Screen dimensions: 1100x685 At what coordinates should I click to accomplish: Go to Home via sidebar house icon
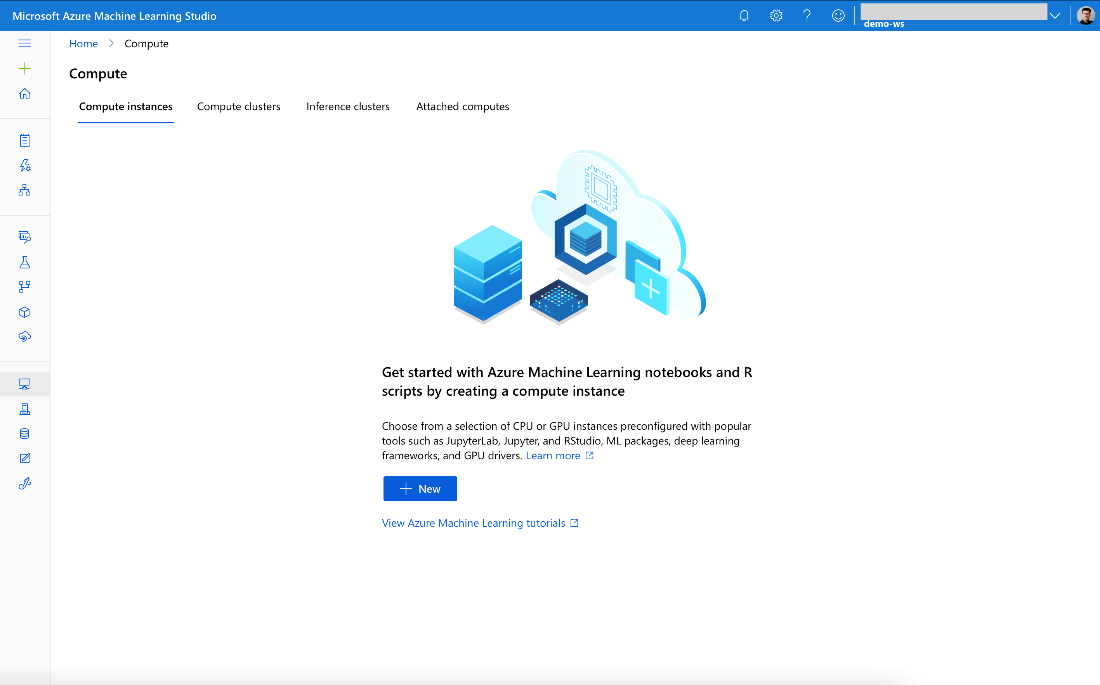[x=25, y=93]
